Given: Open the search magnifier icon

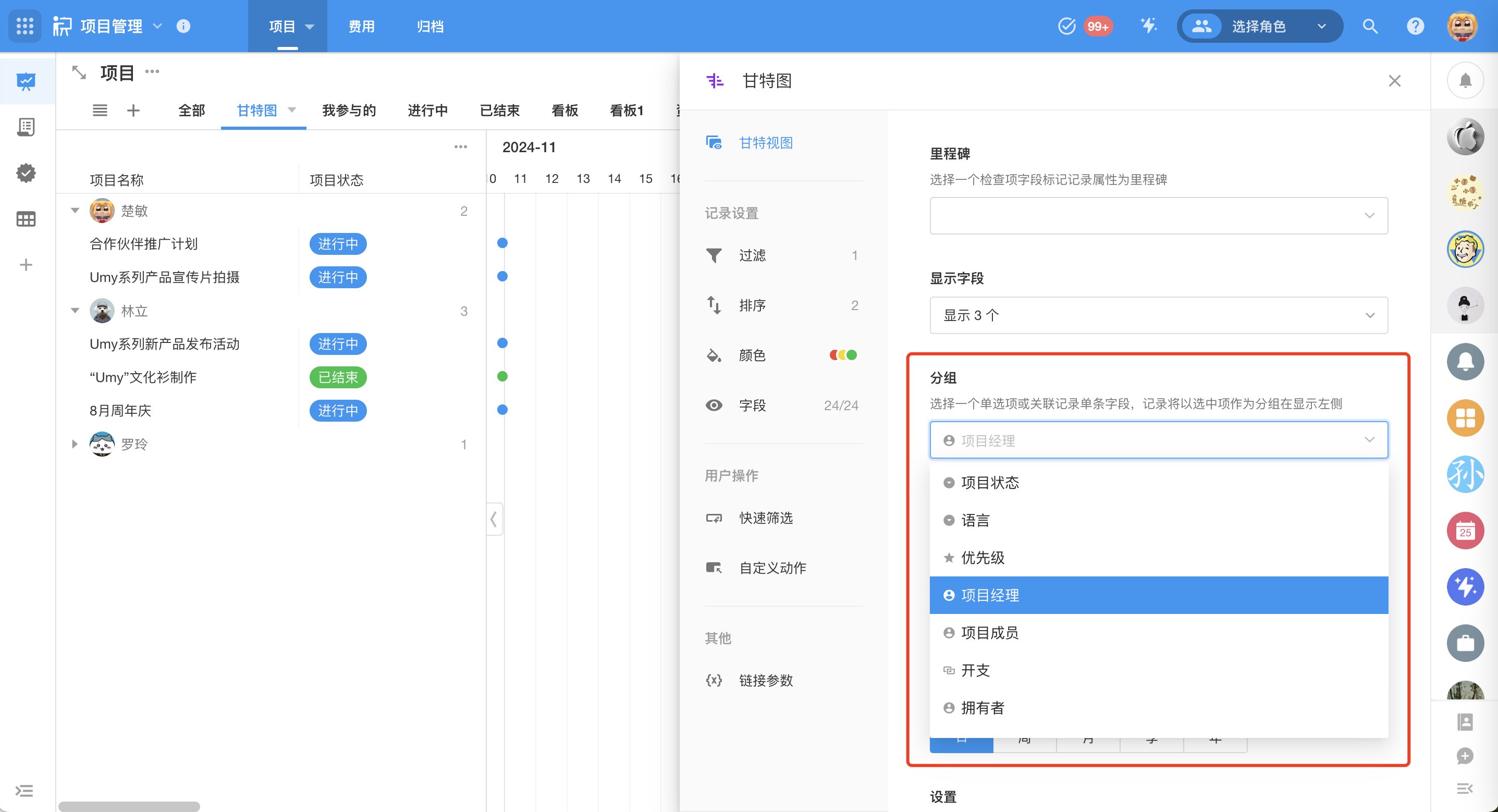Looking at the screenshot, I should coord(1369,26).
